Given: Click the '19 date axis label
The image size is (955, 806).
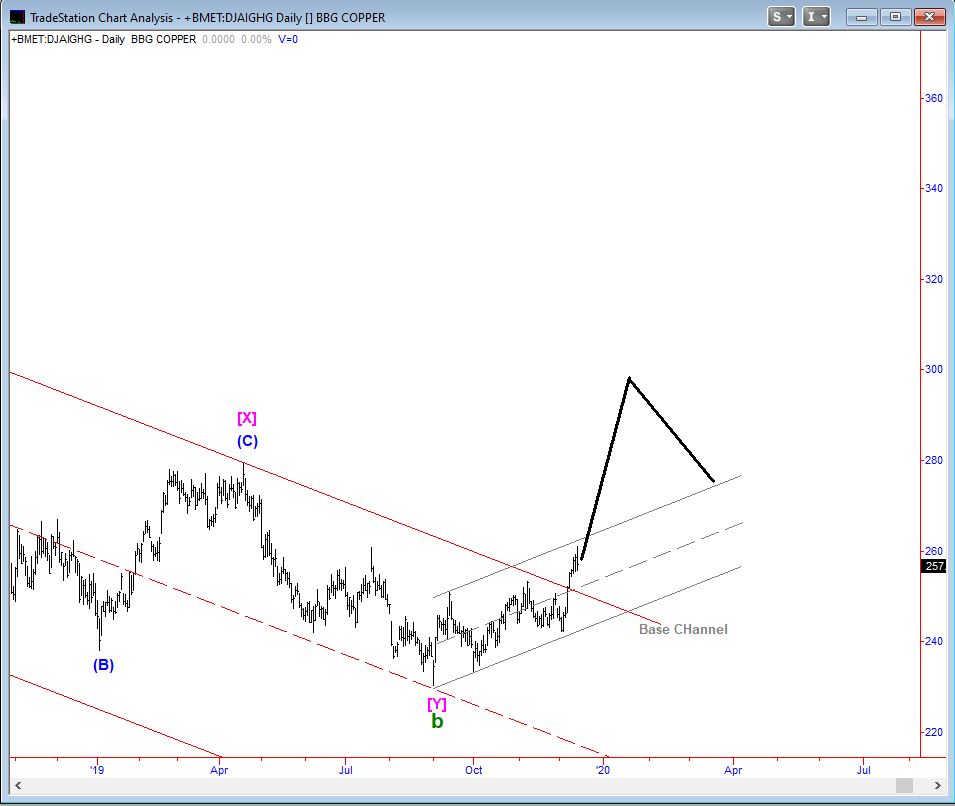Looking at the screenshot, I should (x=97, y=770).
